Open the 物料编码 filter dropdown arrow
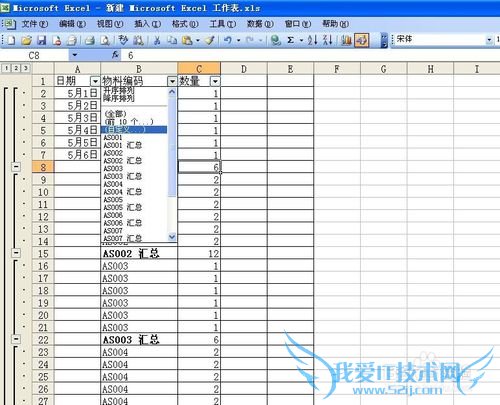This screenshot has width=500, height=405. coord(172,81)
